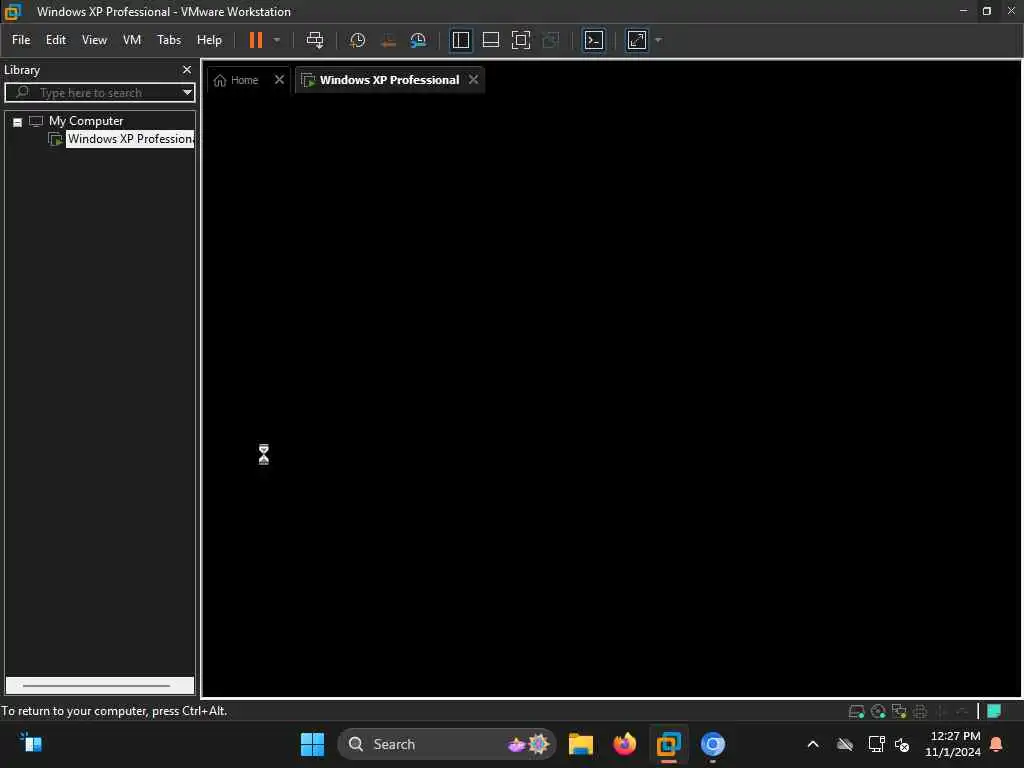Click the VMware logo in the title bar
1024x768 pixels.
point(13,12)
